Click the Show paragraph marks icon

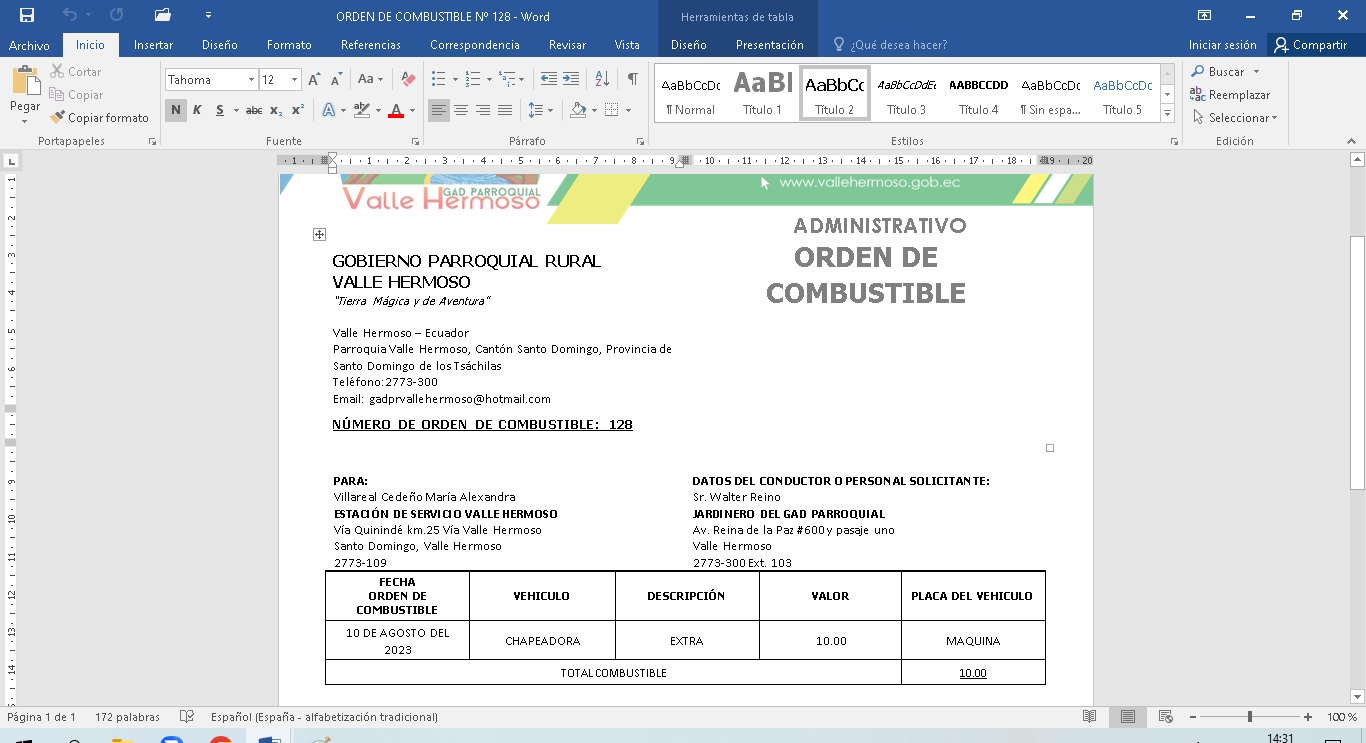click(x=632, y=79)
